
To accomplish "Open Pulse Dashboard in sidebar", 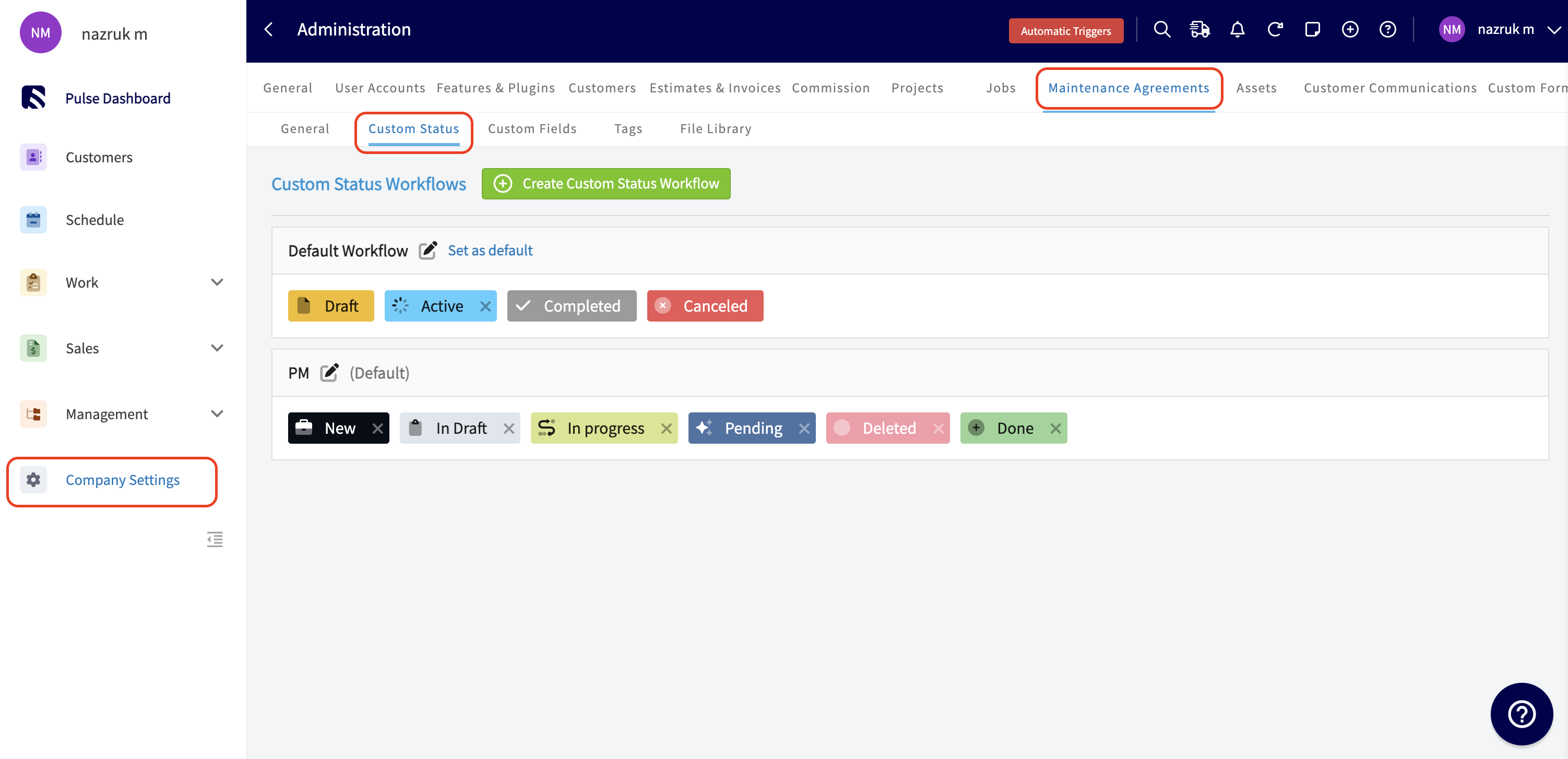I will click(x=117, y=98).
